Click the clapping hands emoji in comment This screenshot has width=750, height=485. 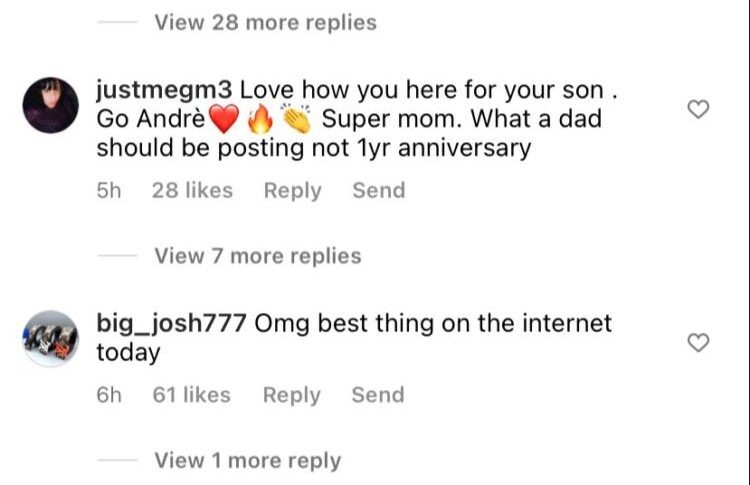296,121
